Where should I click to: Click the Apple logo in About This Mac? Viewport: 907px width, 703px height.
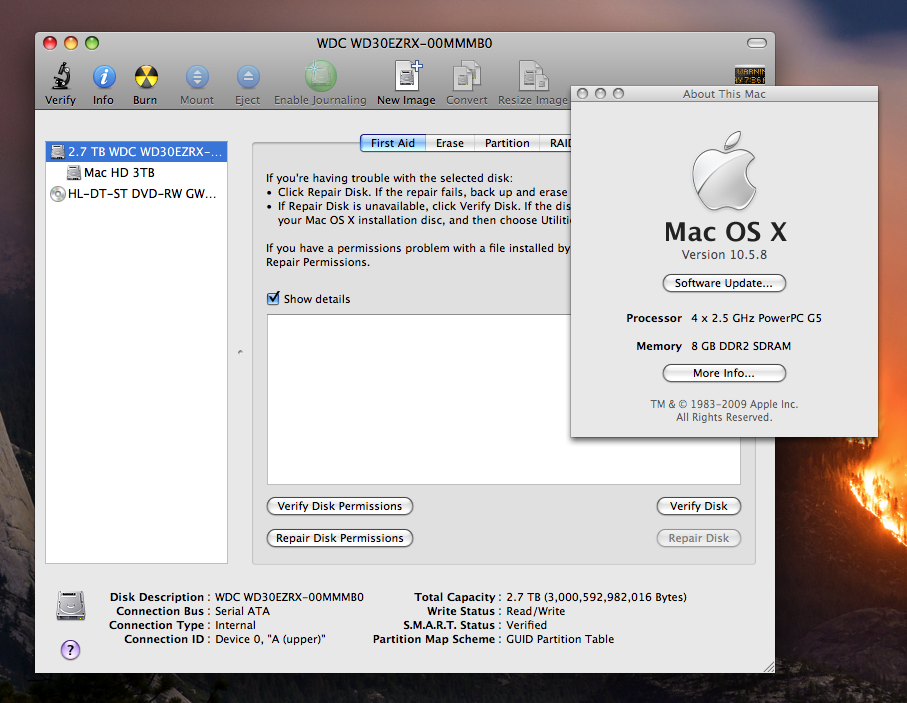tap(724, 171)
